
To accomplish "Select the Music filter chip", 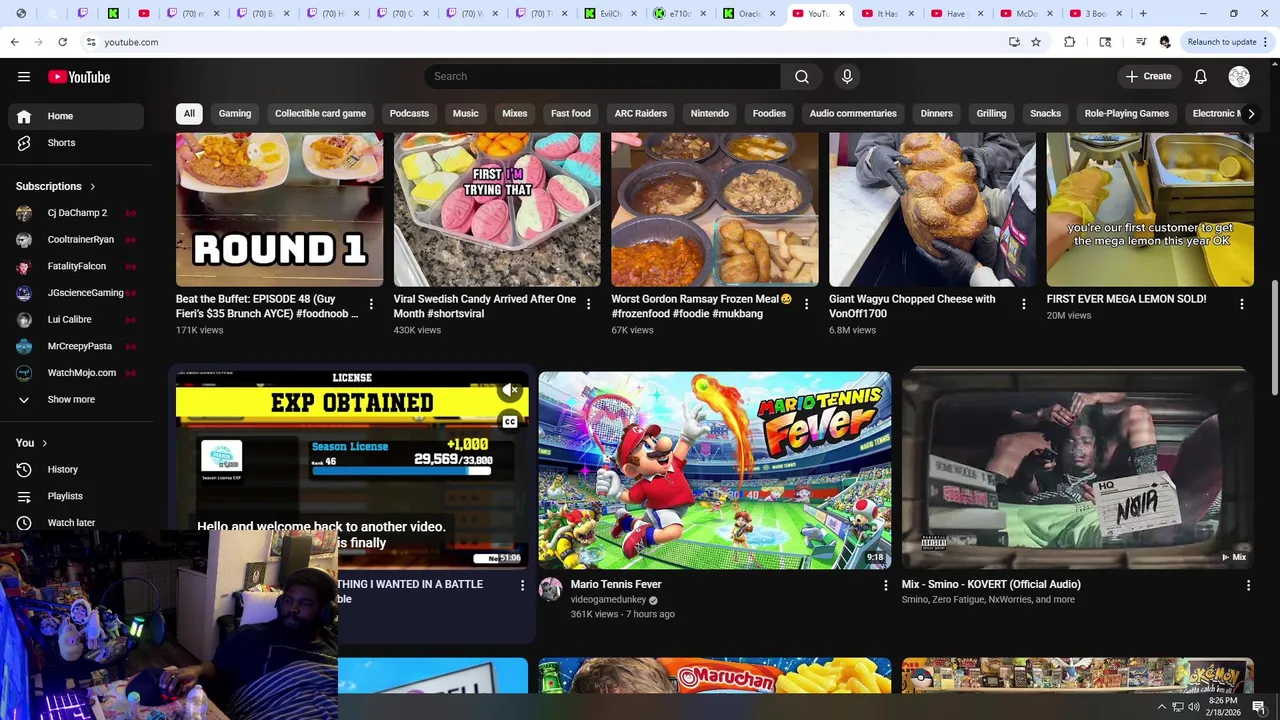I will [465, 114].
